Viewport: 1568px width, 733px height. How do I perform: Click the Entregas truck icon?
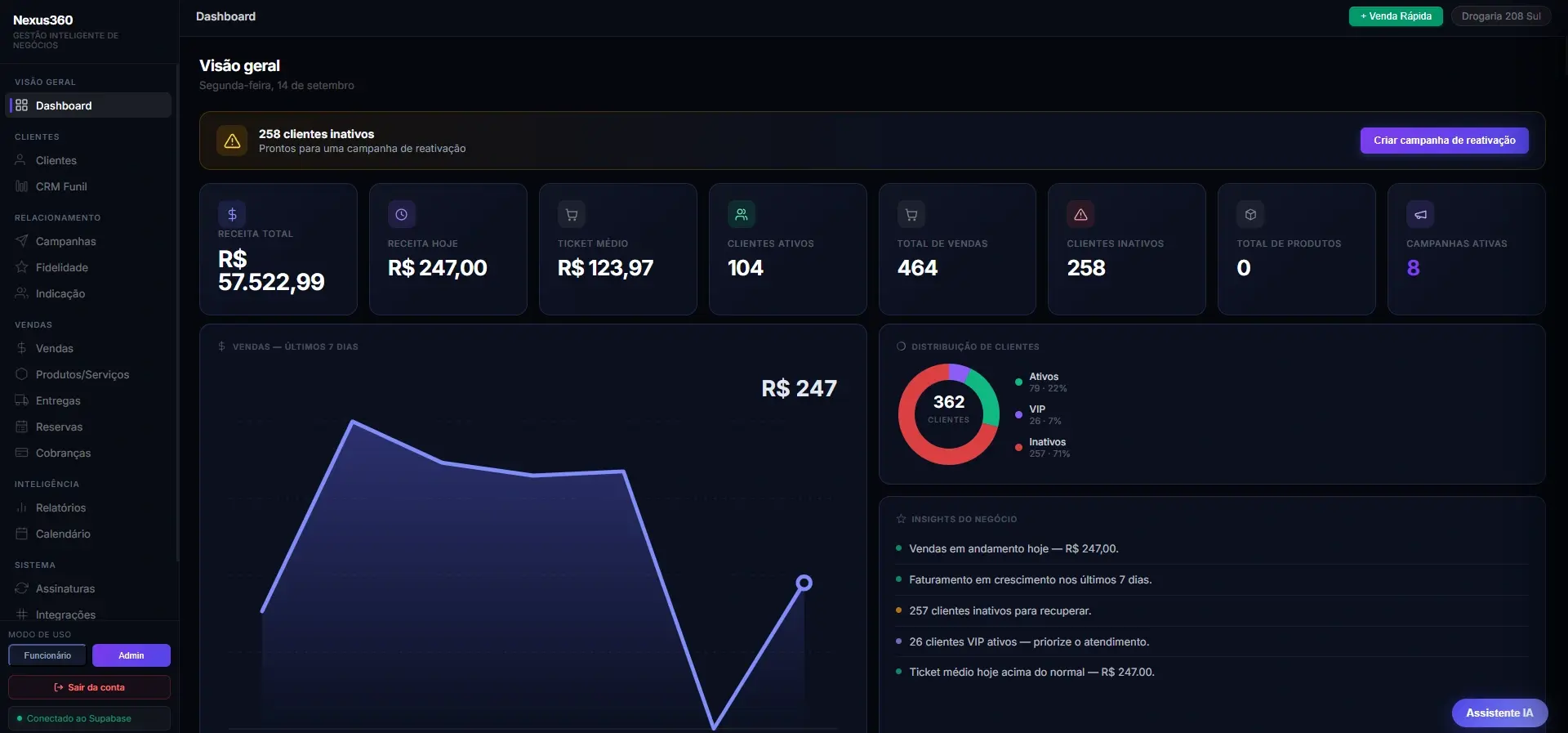click(21, 400)
